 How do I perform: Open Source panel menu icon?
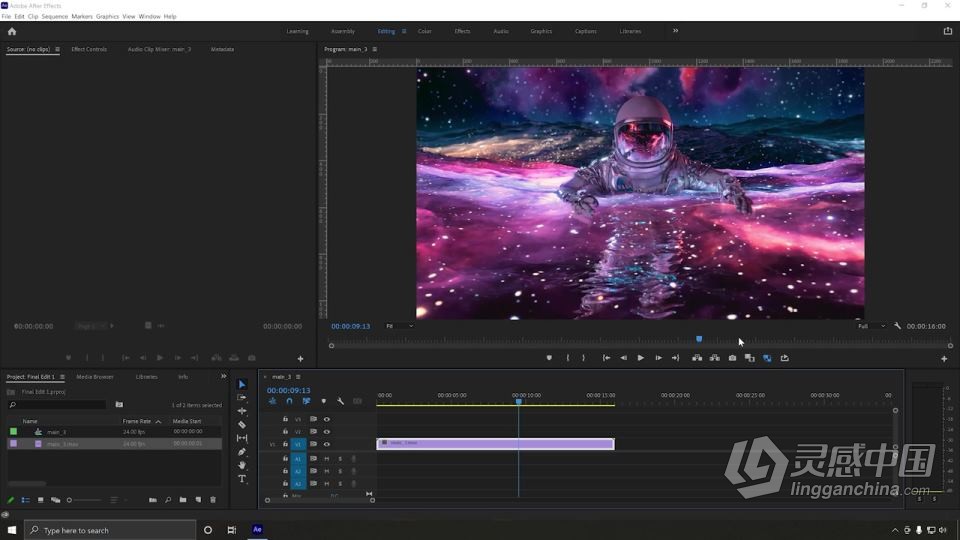[x=58, y=49]
